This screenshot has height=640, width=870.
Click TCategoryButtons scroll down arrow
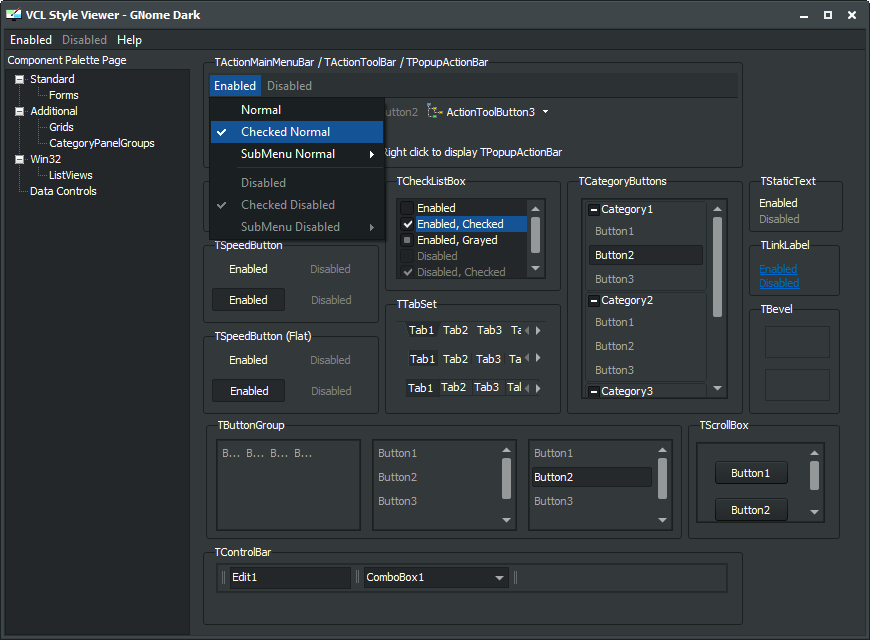[x=717, y=389]
